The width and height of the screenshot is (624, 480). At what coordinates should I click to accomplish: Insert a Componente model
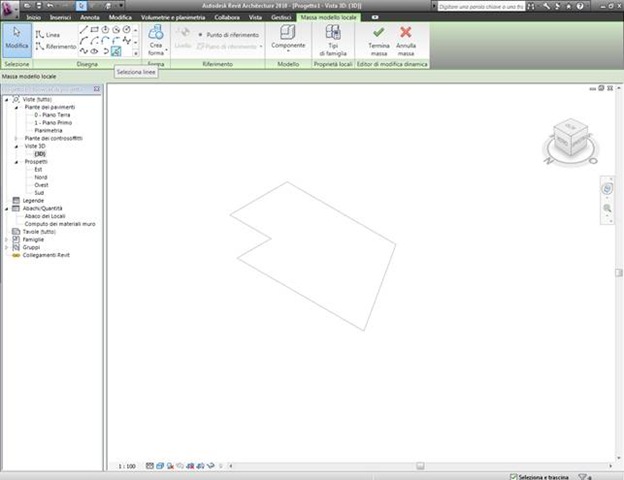[288, 37]
